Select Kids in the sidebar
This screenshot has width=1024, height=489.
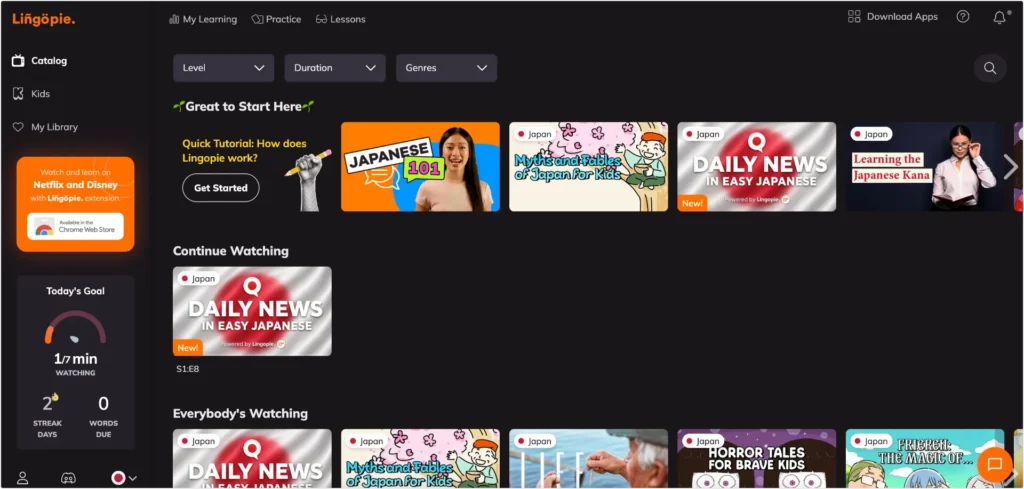tap(31, 94)
